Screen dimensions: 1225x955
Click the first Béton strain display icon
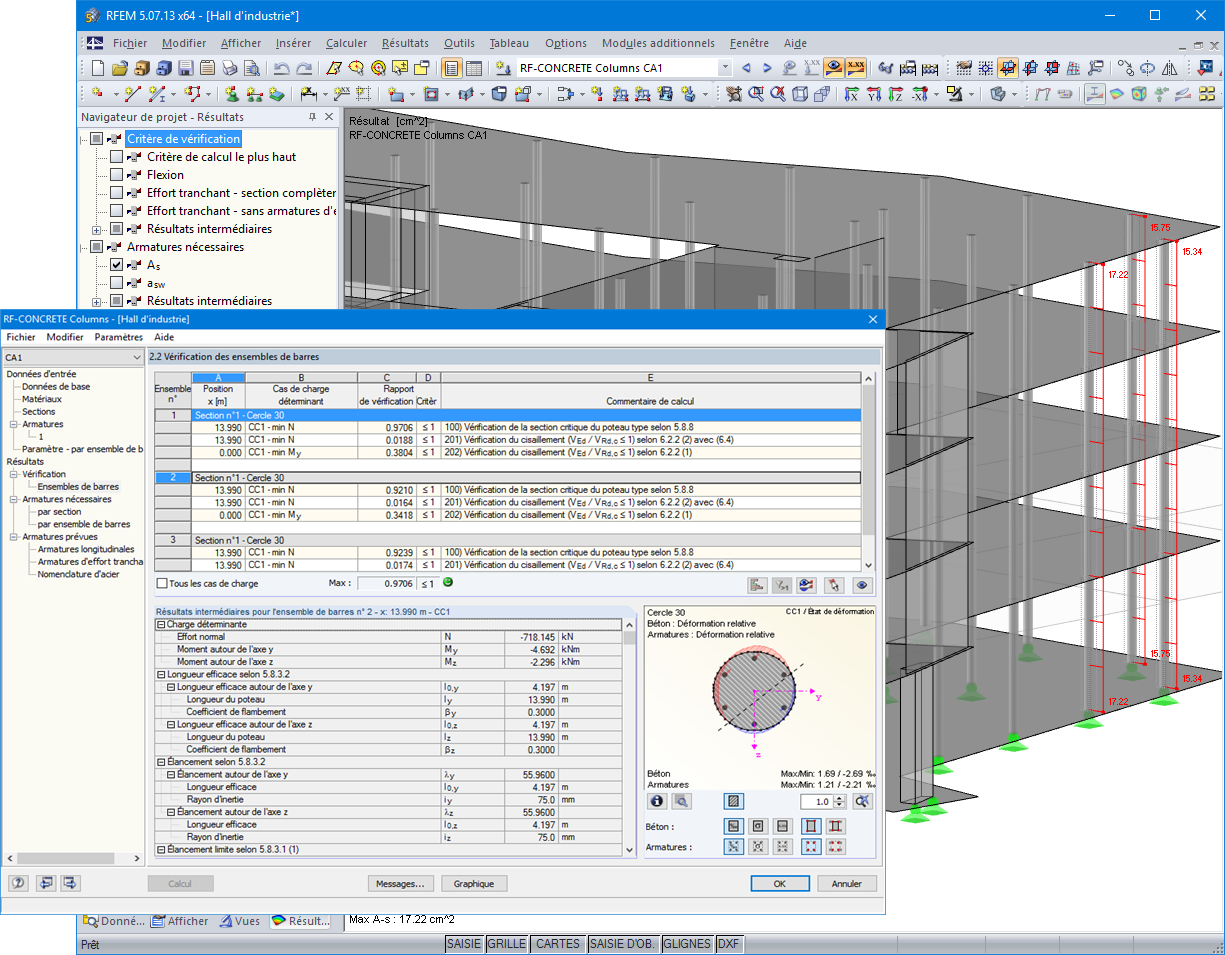coord(734,826)
